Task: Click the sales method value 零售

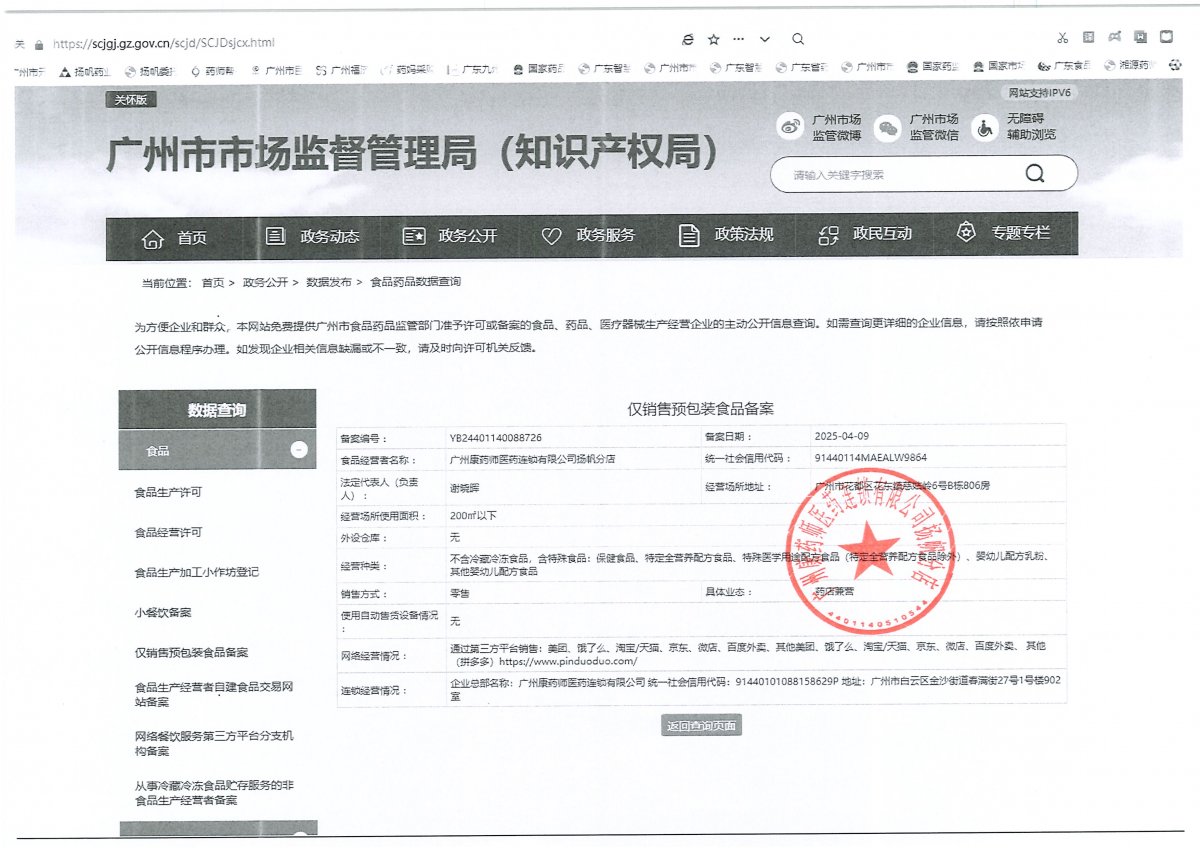Action: click(460, 592)
